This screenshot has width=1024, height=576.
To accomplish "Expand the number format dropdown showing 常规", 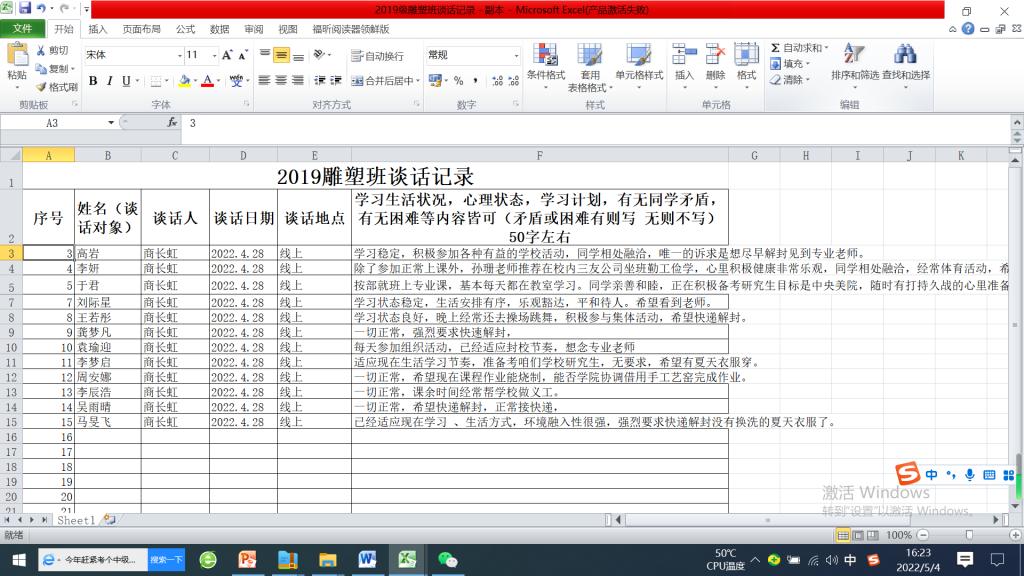I will [x=516, y=55].
